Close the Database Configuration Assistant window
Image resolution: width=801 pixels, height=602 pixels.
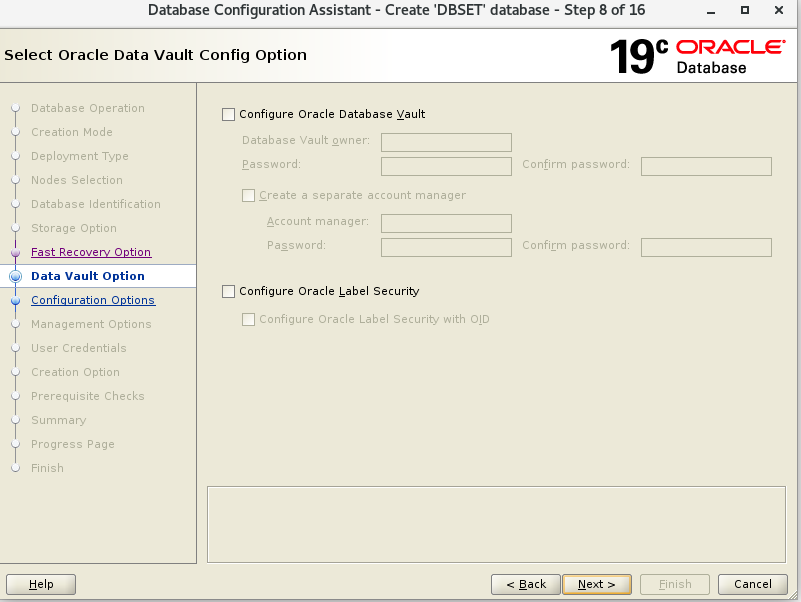[779, 10]
